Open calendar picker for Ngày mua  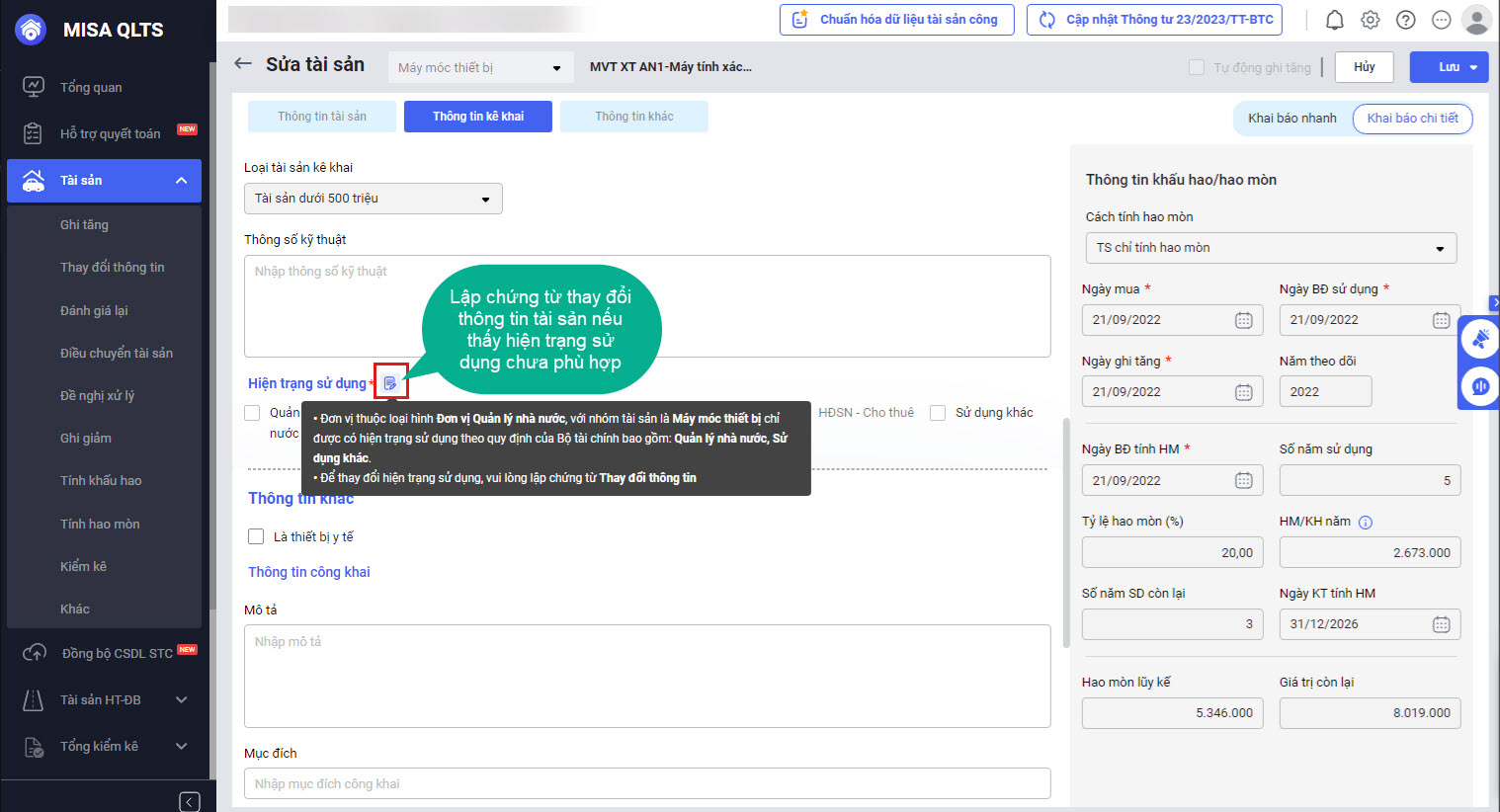[x=1243, y=320]
